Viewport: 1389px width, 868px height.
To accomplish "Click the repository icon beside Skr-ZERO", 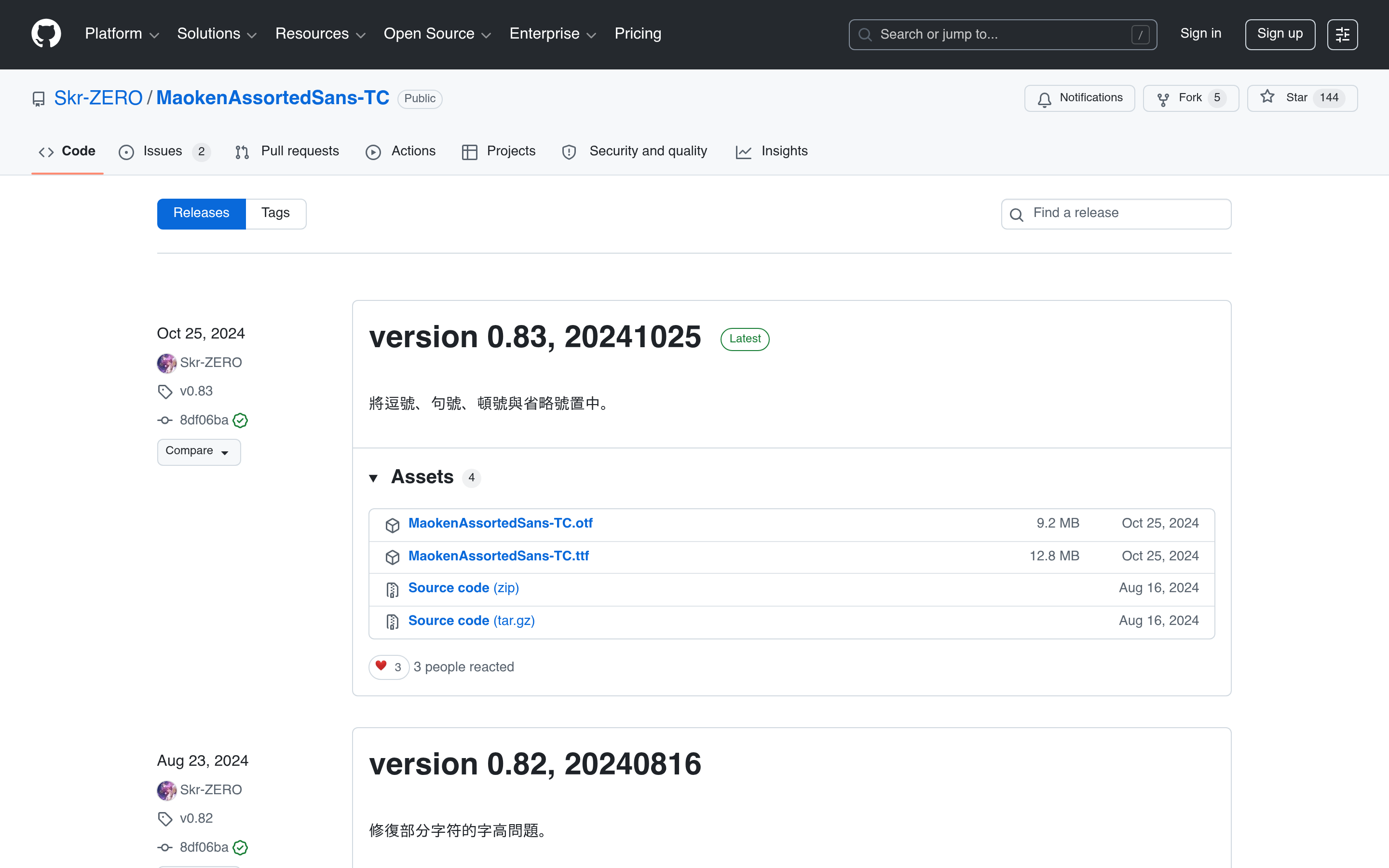I will coord(39,99).
